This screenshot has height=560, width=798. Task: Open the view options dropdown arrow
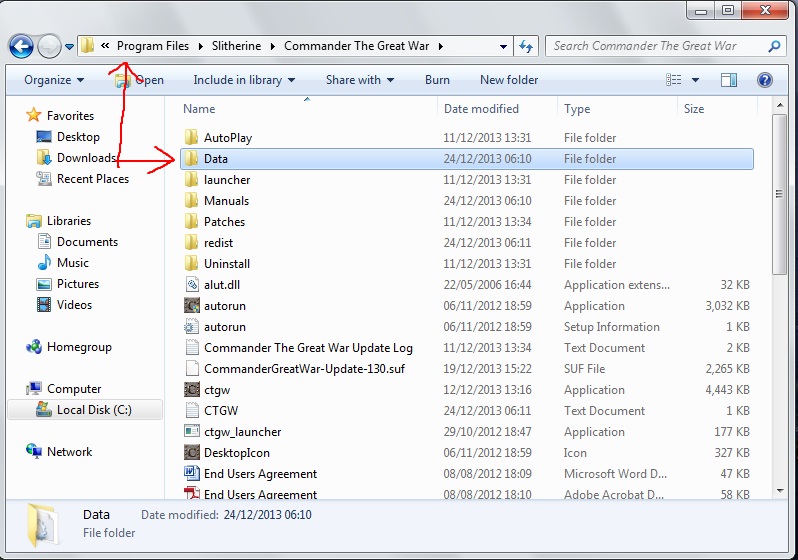tap(695, 80)
